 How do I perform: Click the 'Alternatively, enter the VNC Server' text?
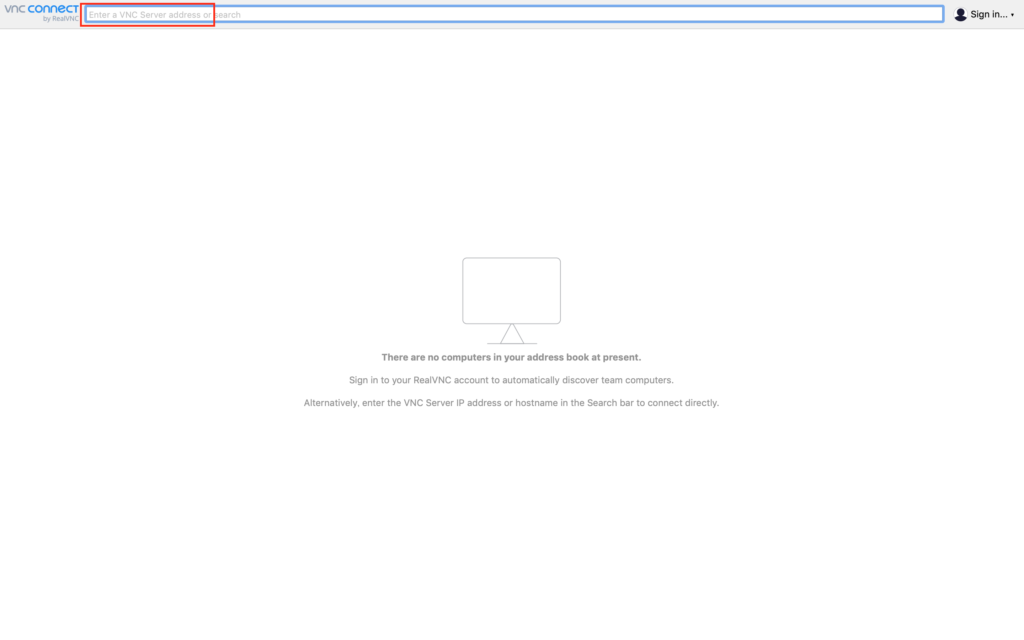(380, 403)
